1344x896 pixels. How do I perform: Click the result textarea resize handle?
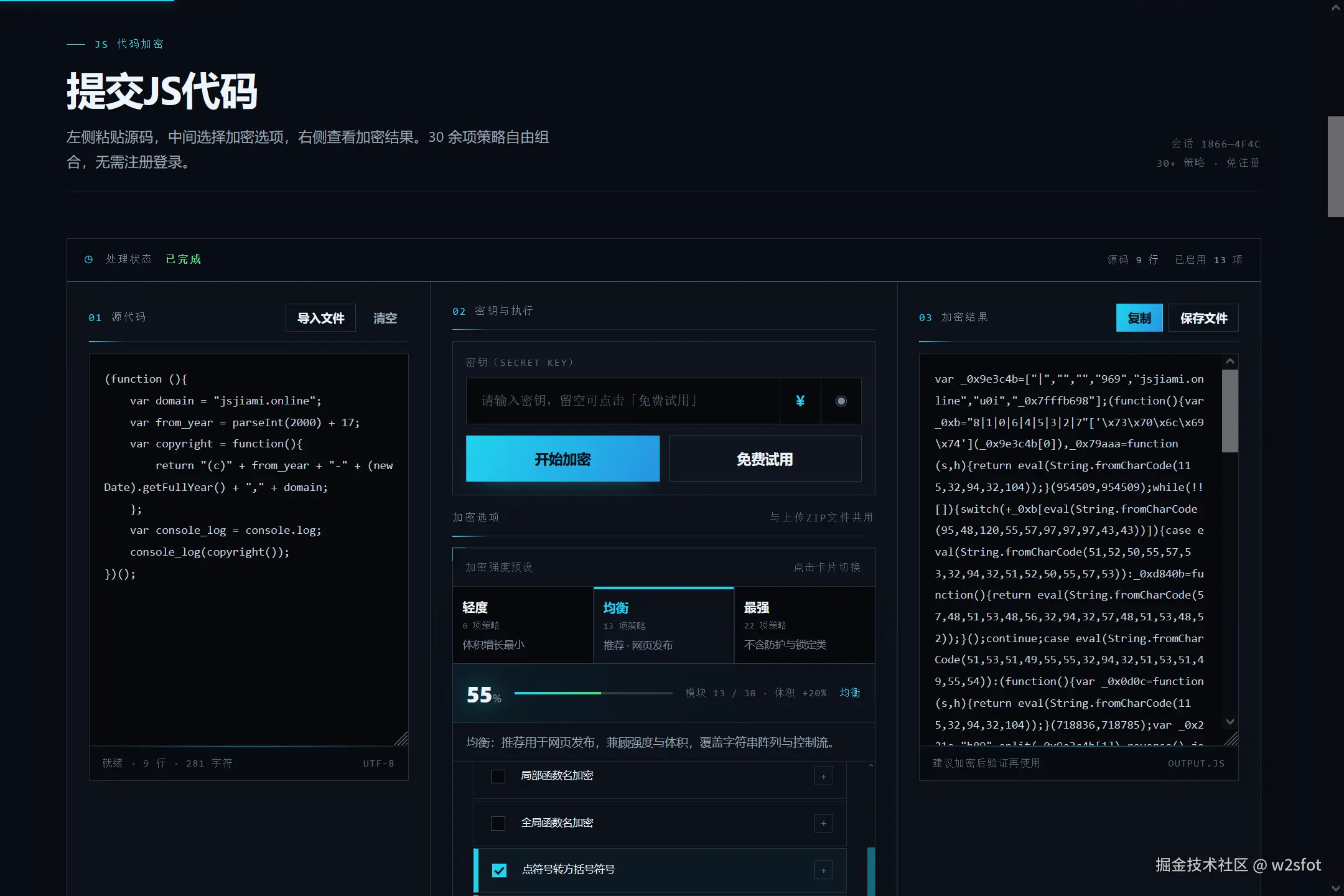[1231, 739]
